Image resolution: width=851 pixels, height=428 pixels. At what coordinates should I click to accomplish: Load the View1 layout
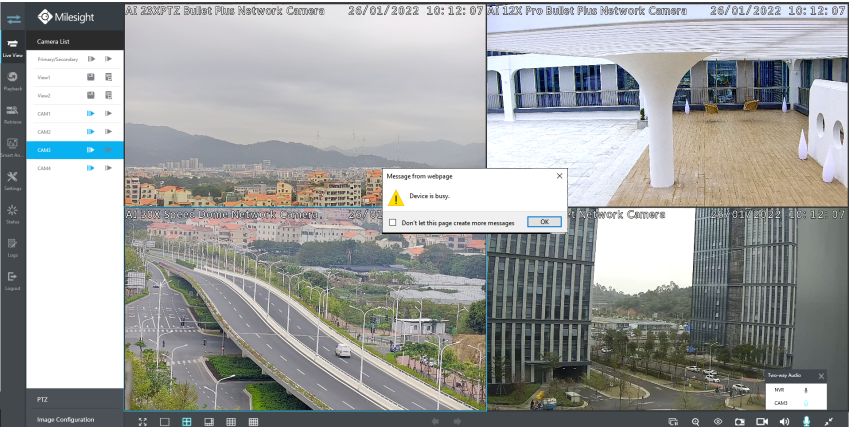pyautogui.click(x=109, y=77)
